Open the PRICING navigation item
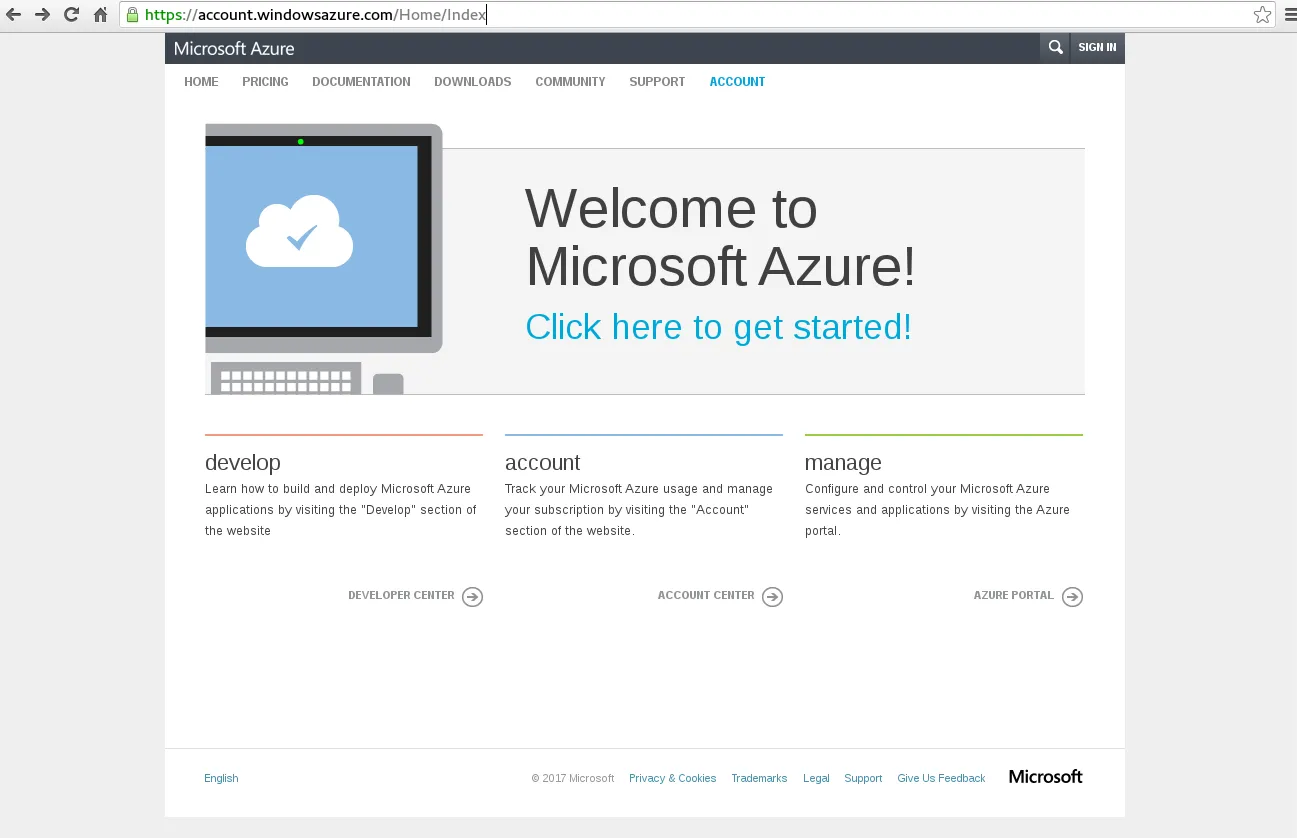This screenshot has width=1297, height=838. coord(265,82)
